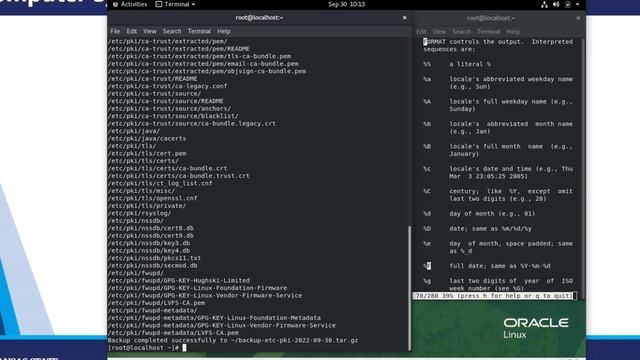Click the line /etc/pki/java/cacerts

(147, 138)
